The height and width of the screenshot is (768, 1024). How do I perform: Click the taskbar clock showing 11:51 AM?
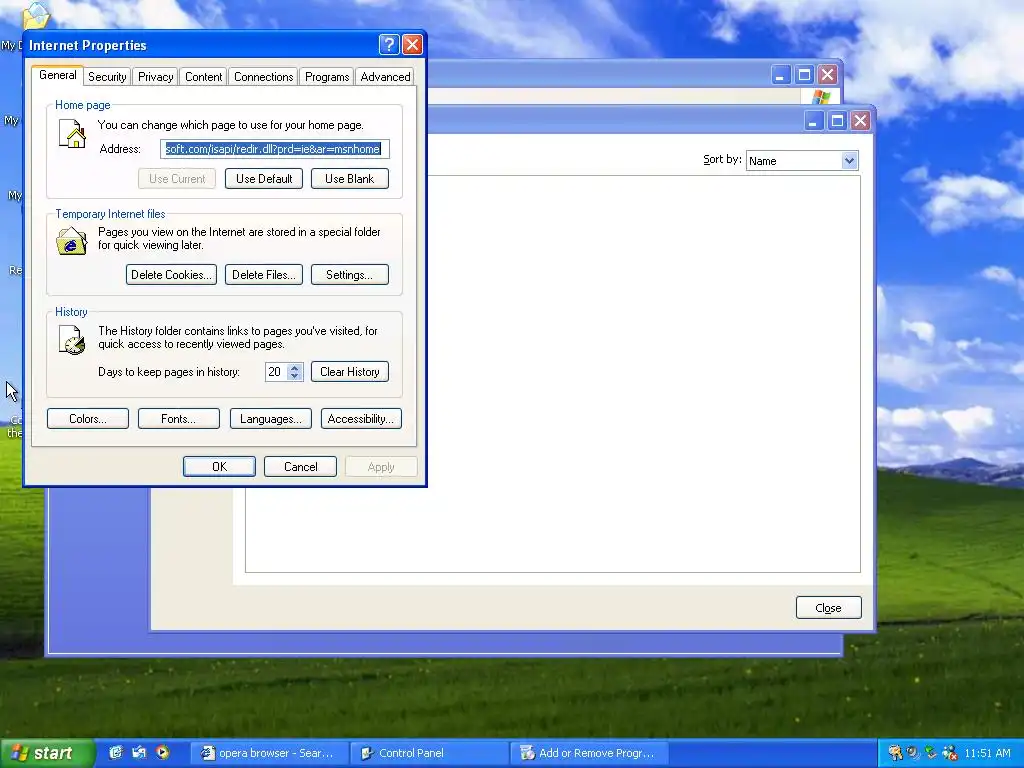click(x=987, y=753)
